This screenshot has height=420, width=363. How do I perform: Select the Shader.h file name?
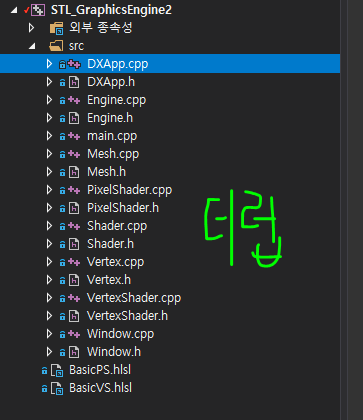pyautogui.click(x=110, y=244)
